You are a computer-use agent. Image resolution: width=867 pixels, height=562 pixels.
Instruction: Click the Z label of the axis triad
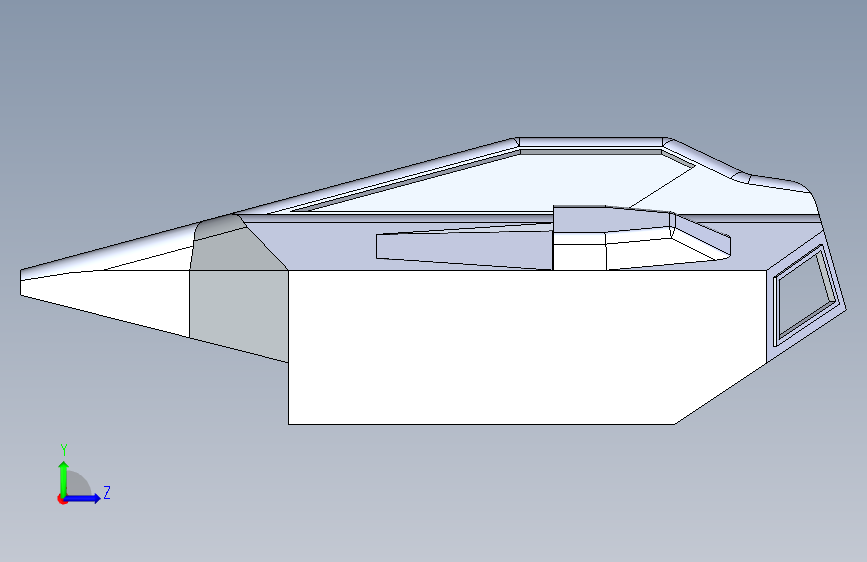point(107,492)
